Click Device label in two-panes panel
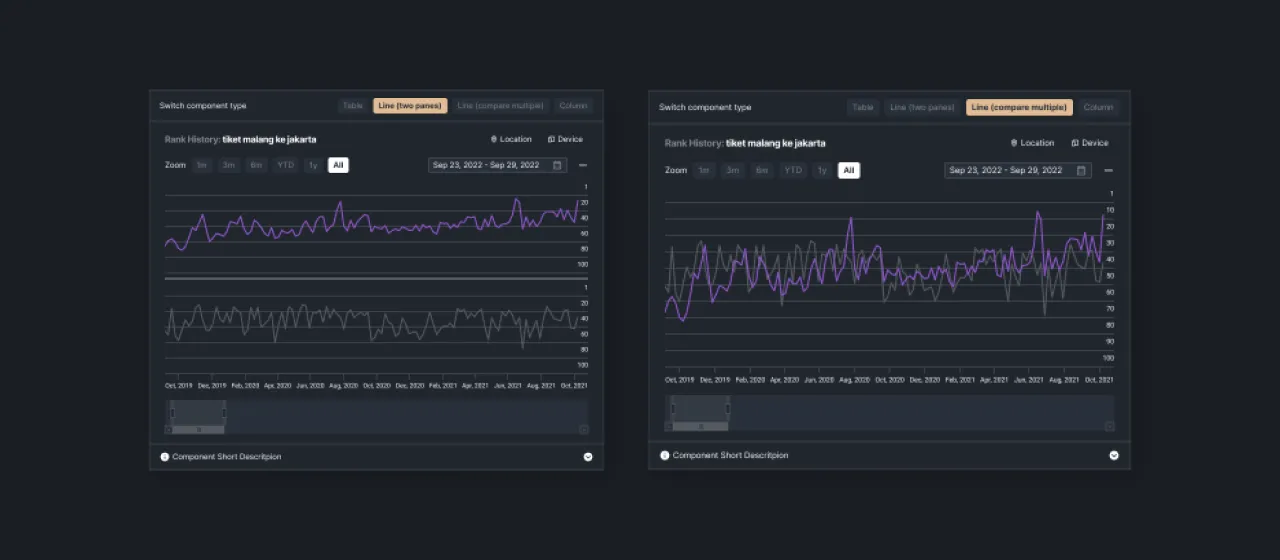 [570, 139]
